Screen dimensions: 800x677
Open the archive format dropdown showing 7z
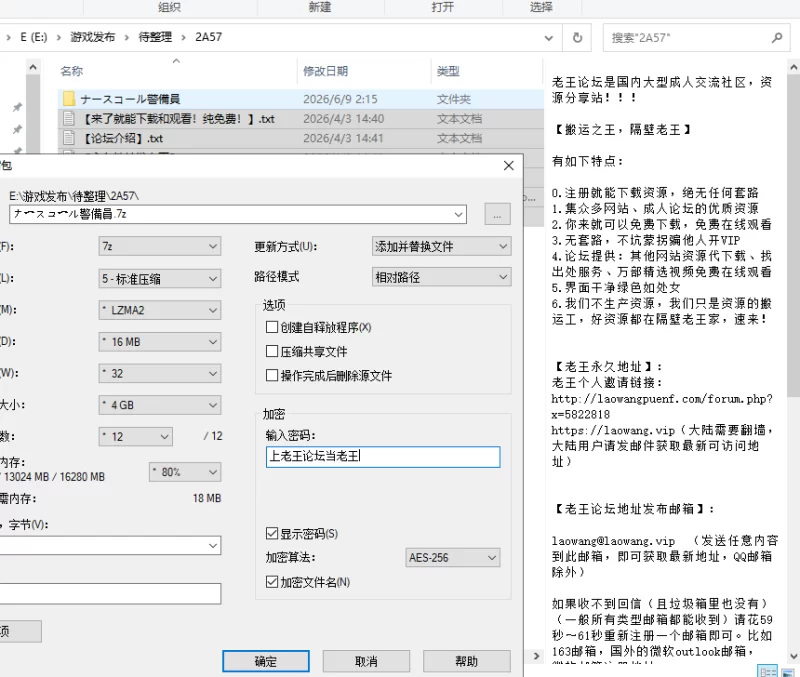[x=160, y=246]
